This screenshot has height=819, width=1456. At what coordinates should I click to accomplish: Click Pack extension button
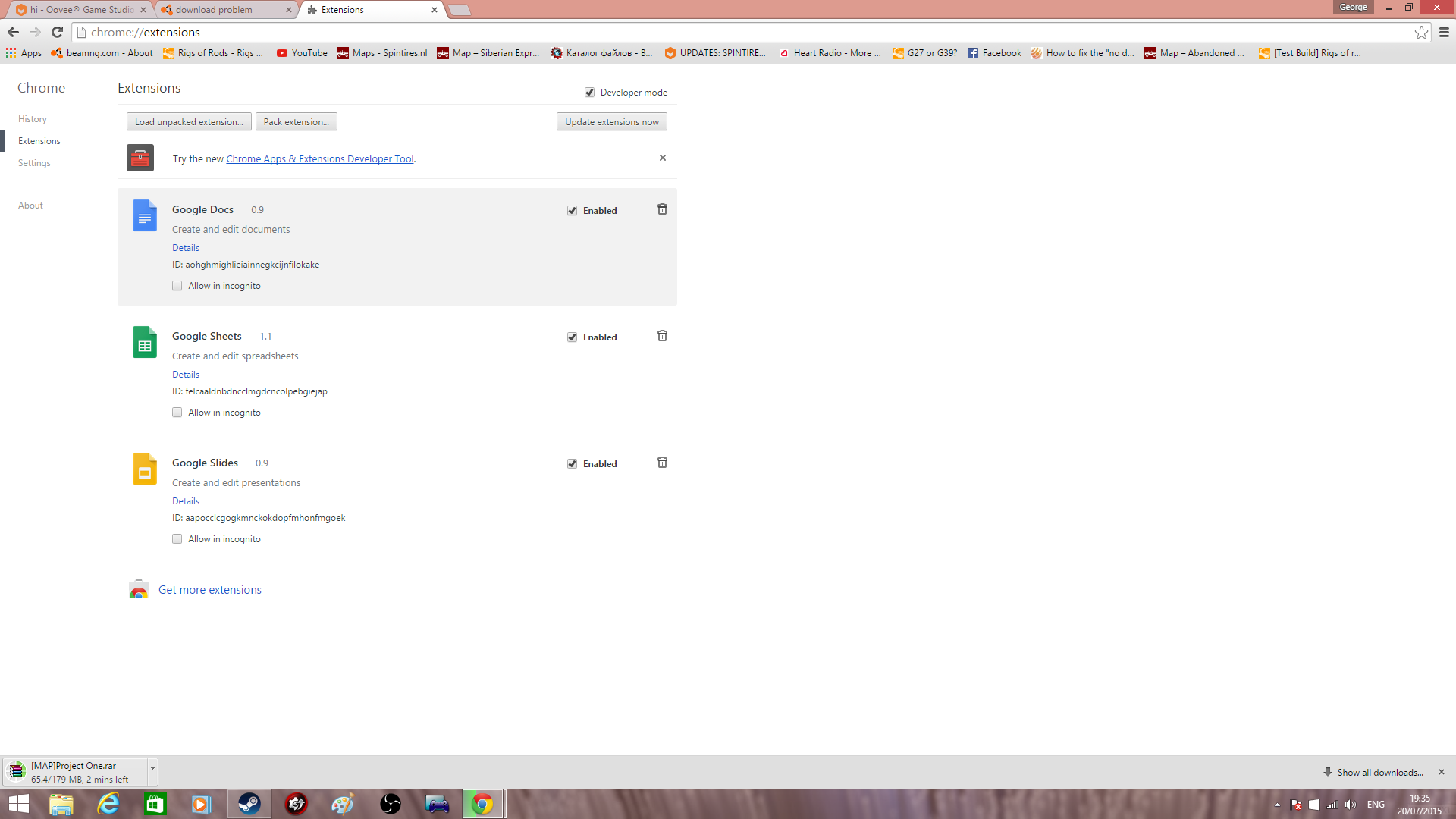tap(296, 122)
